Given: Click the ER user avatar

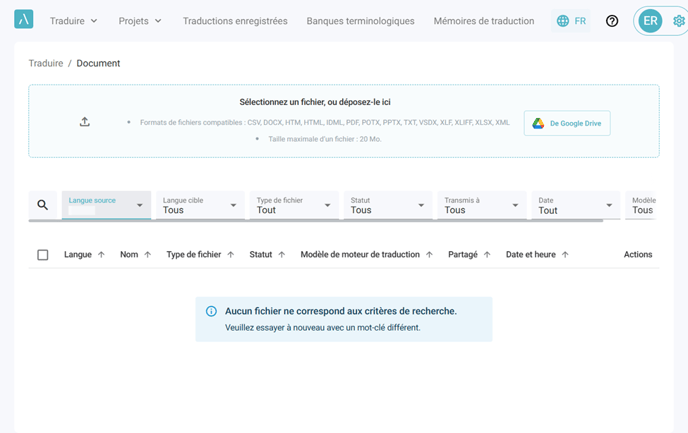Looking at the screenshot, I should (x=651, y=21).
